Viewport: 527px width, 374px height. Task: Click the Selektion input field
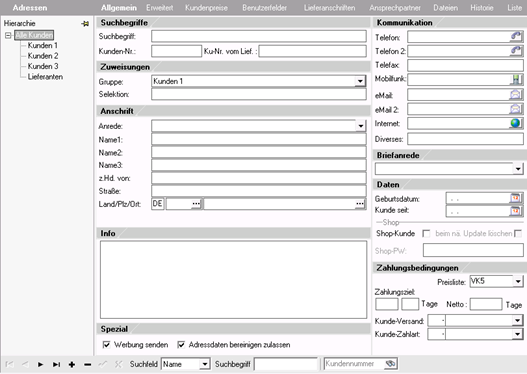(x=259, y=94)
